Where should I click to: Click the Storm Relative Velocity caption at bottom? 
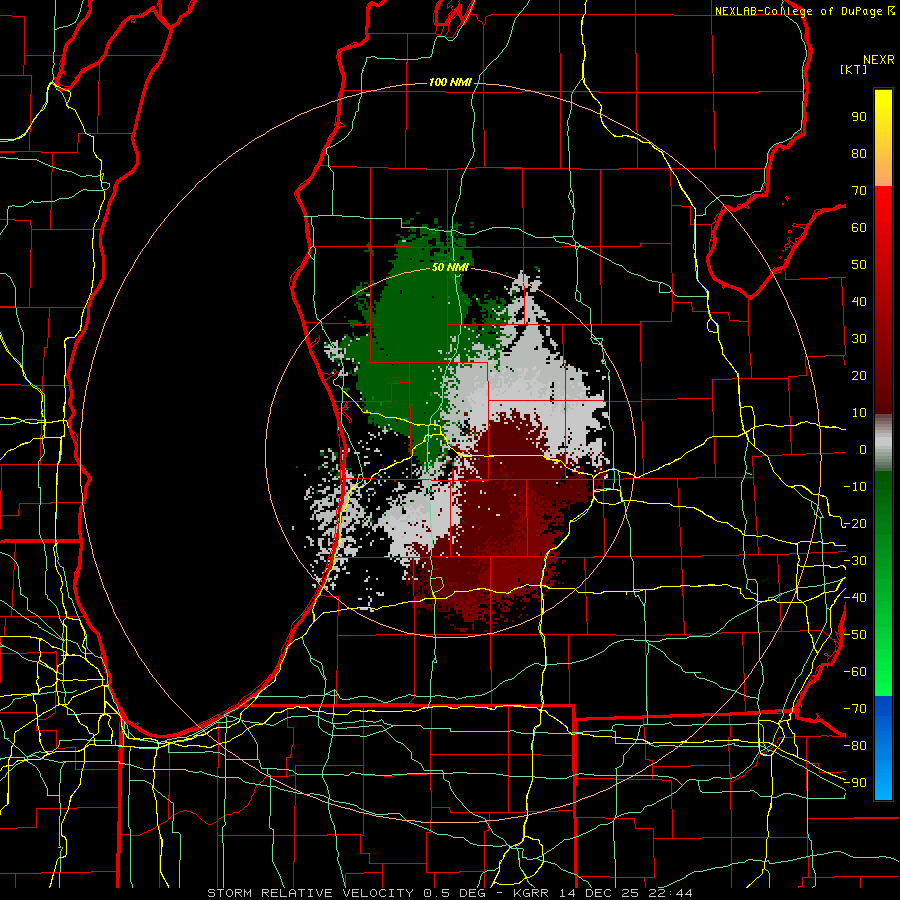pyautogui.click(x=449, y=893)
